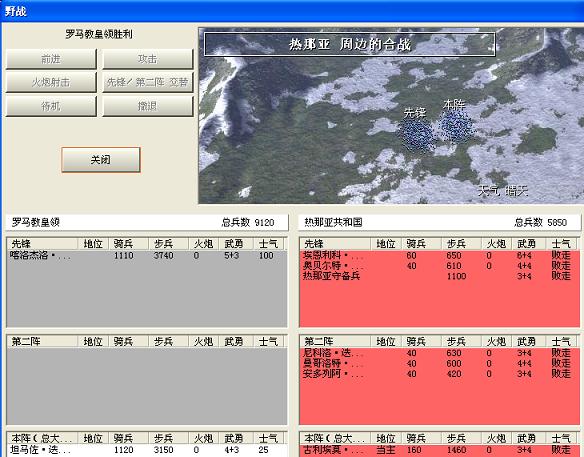Image resolution: width=584 pixels, height=457 pixels.
Task: Select the 喀洛杰洛 vanguard unit row
Action: point(147,256)
